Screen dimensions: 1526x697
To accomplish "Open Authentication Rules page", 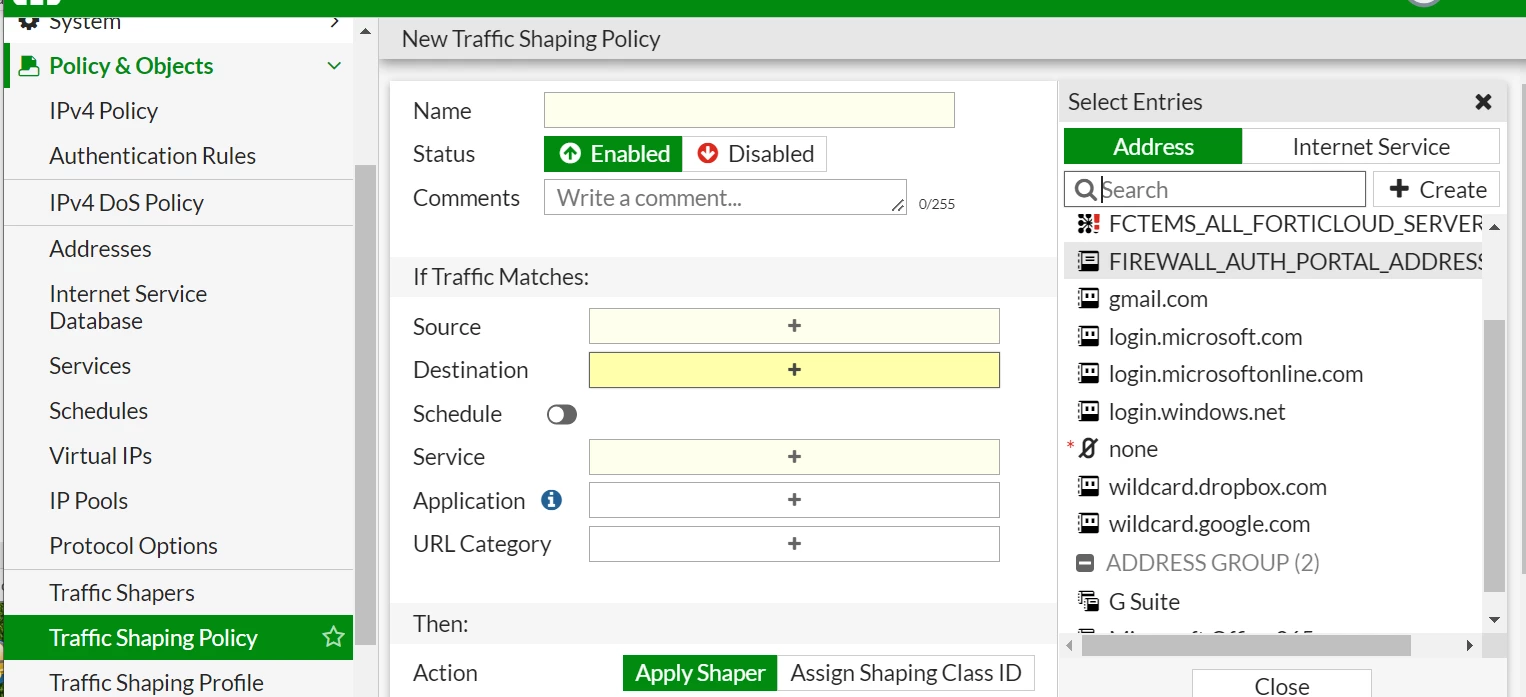I will [153, 156].
